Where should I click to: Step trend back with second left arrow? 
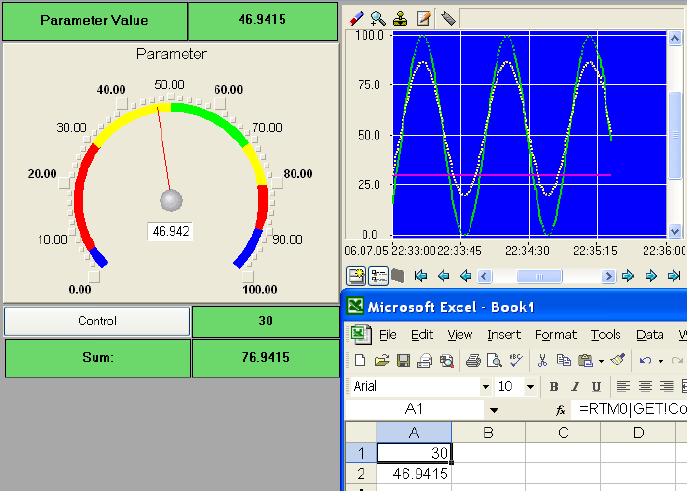tap(444, 276)
